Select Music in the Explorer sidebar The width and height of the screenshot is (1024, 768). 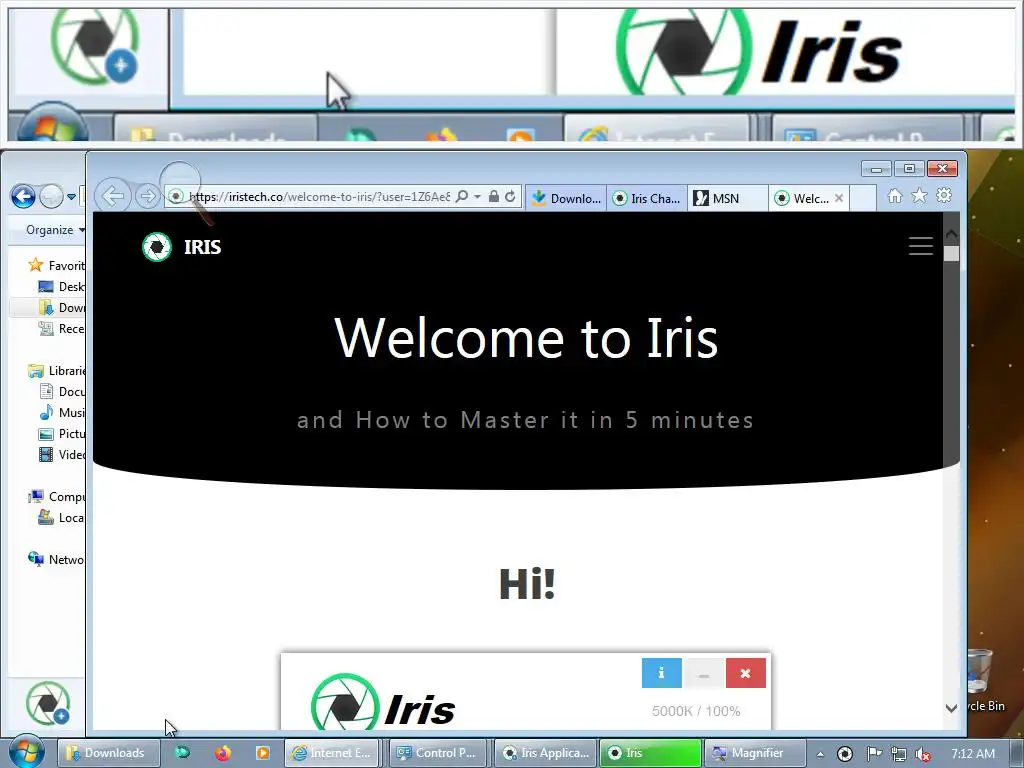(x=62, y=413)
